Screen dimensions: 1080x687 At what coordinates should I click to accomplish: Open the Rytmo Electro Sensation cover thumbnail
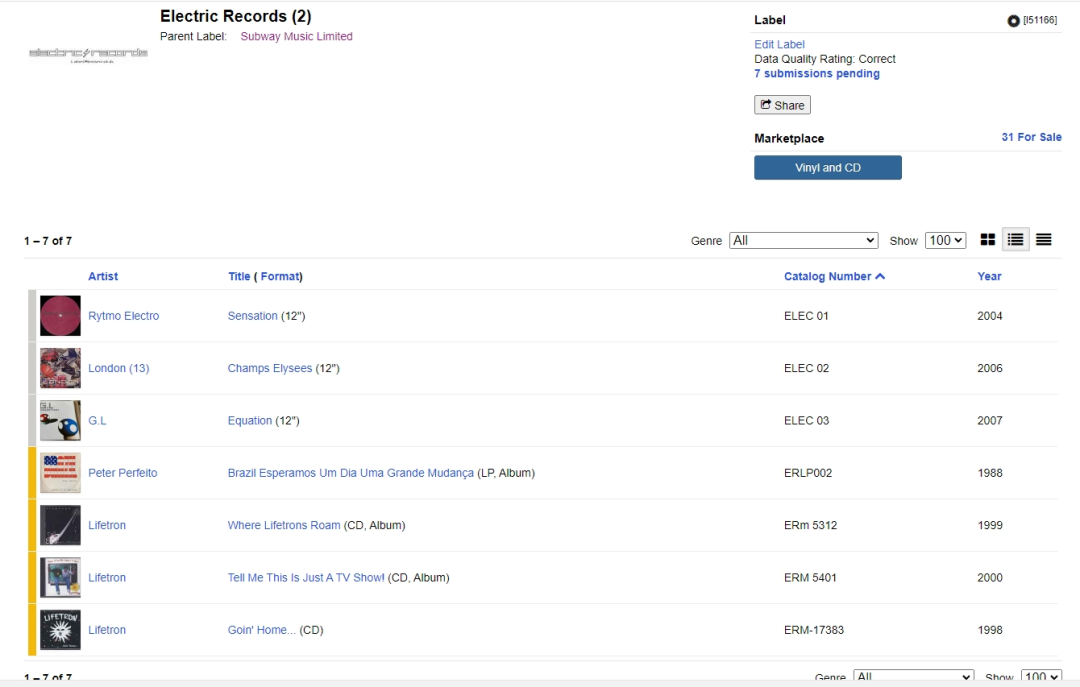(x=60, y=316)
